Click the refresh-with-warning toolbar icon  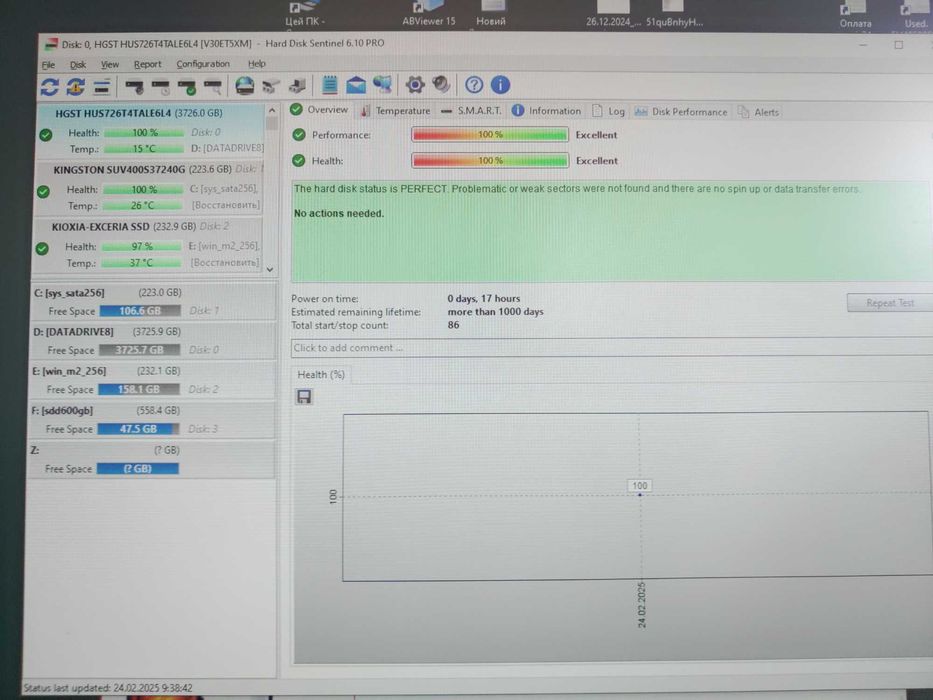click(x=75, y=87)
